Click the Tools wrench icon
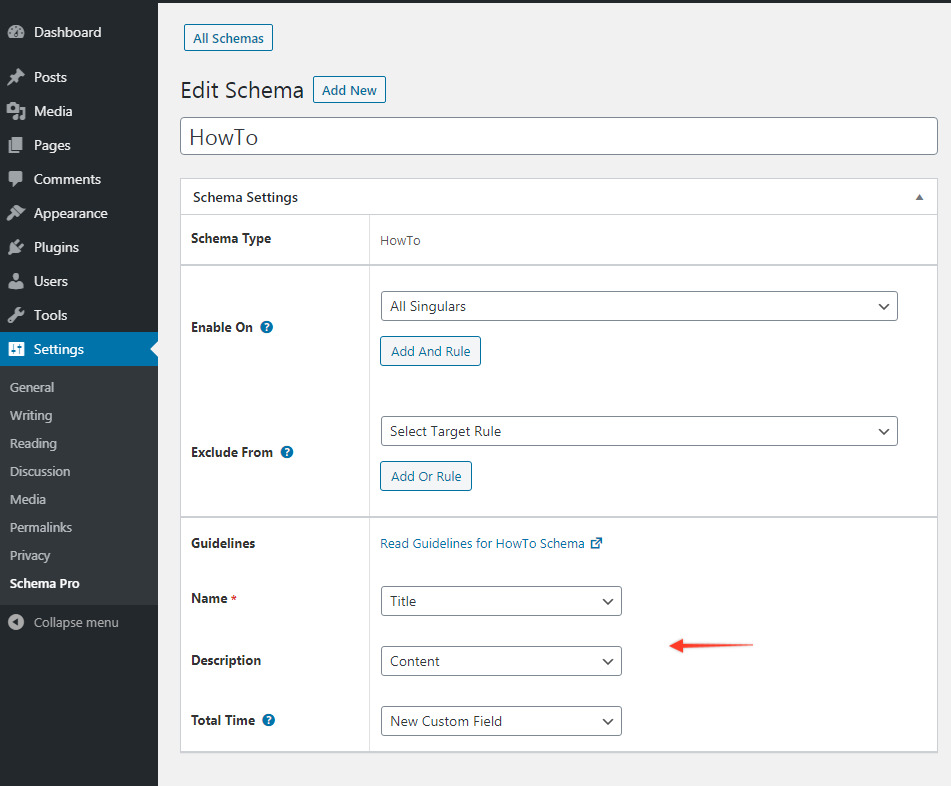Viewport: 951px width, 786px height. (16, 315)
